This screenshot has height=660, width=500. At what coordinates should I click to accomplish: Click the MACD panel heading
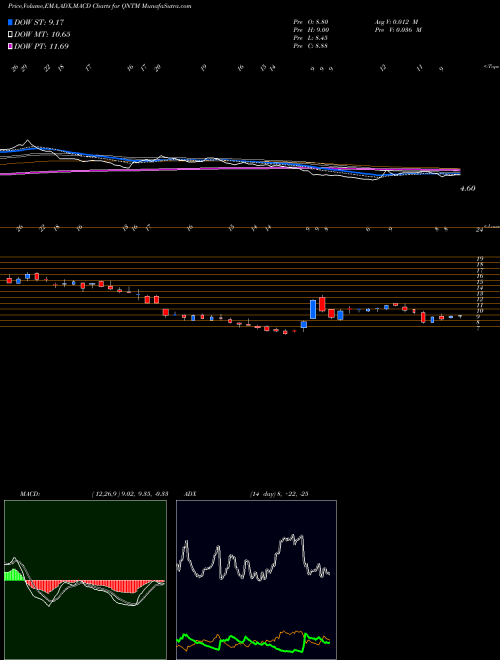[x=29, y=494]
